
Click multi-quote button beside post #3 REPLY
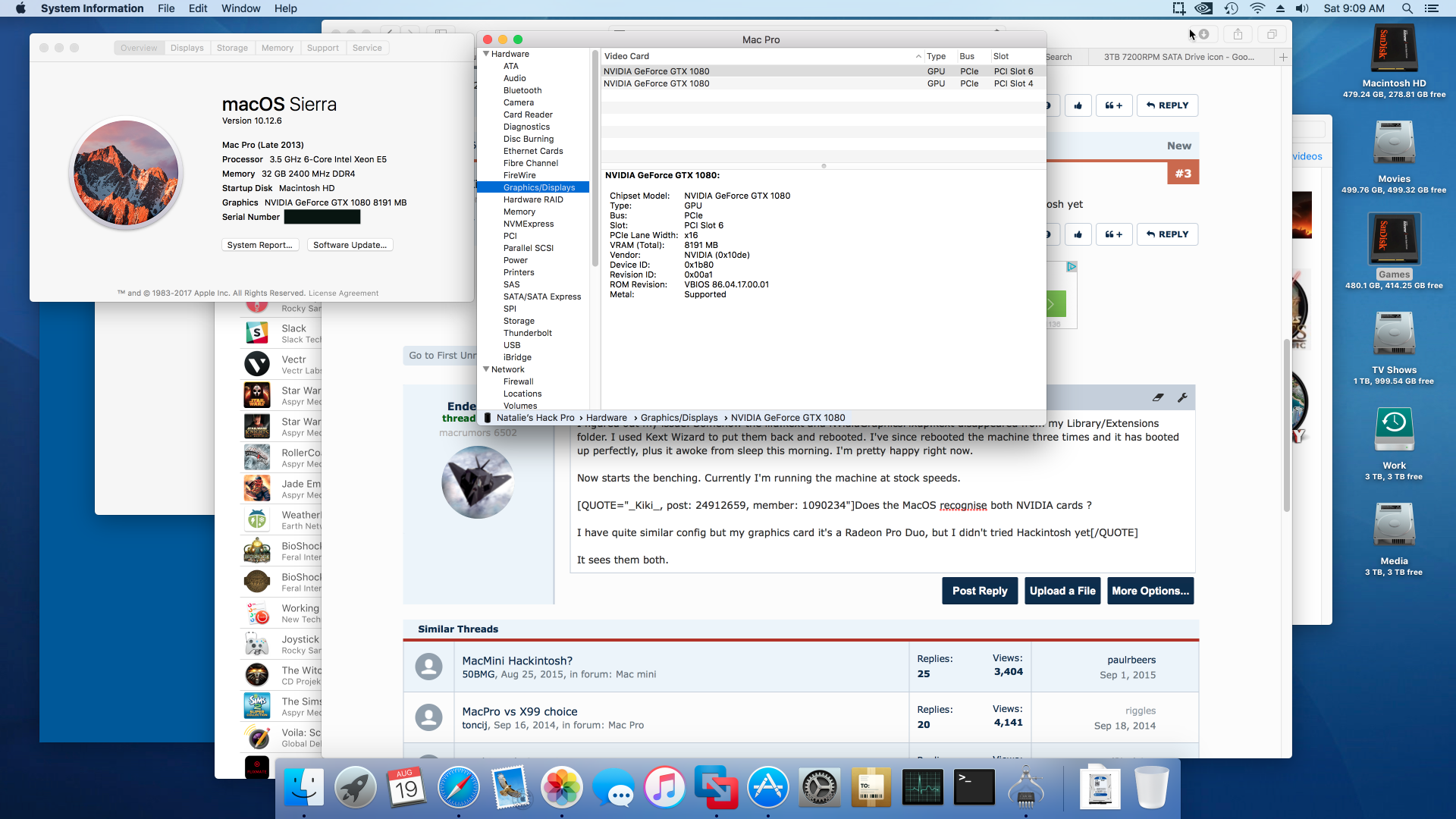1114,234
